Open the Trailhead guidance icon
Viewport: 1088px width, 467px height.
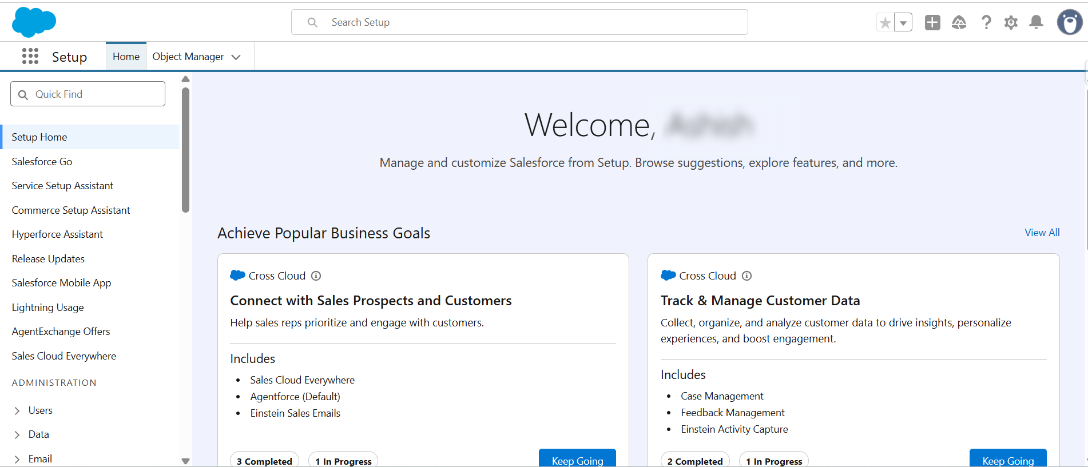(x=959, y=23)
